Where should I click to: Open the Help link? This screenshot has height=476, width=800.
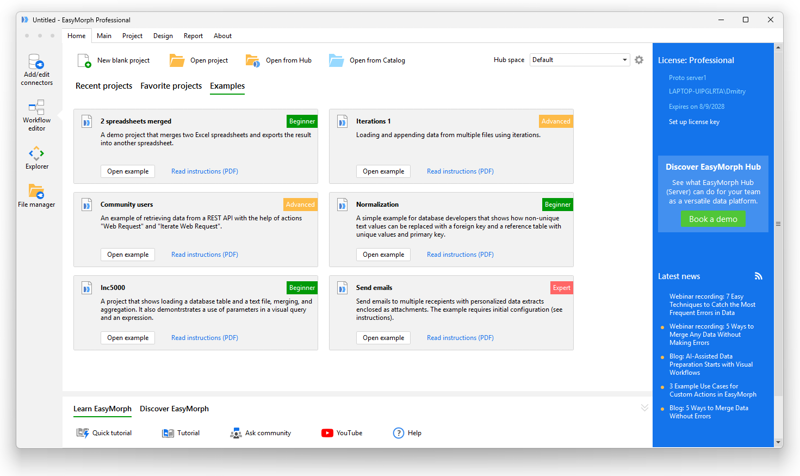[407, 433]
